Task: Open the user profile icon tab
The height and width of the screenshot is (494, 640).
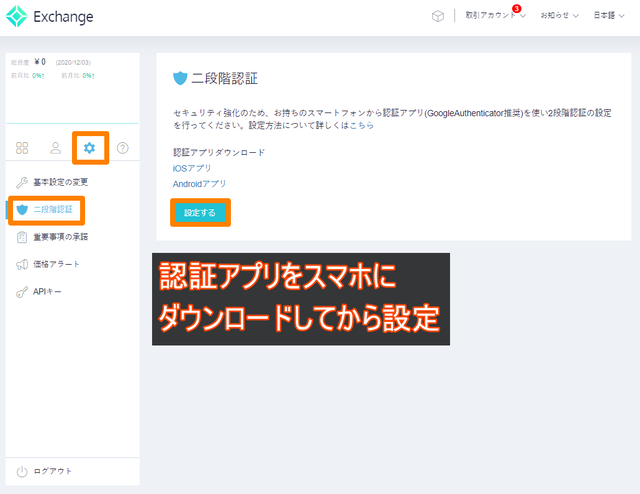Action: point(56,148)
